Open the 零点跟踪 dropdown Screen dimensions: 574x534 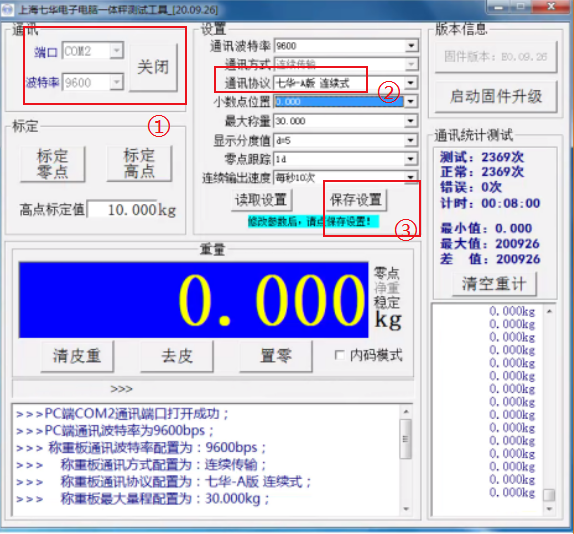pyautogui.click(x=411, y=159)
